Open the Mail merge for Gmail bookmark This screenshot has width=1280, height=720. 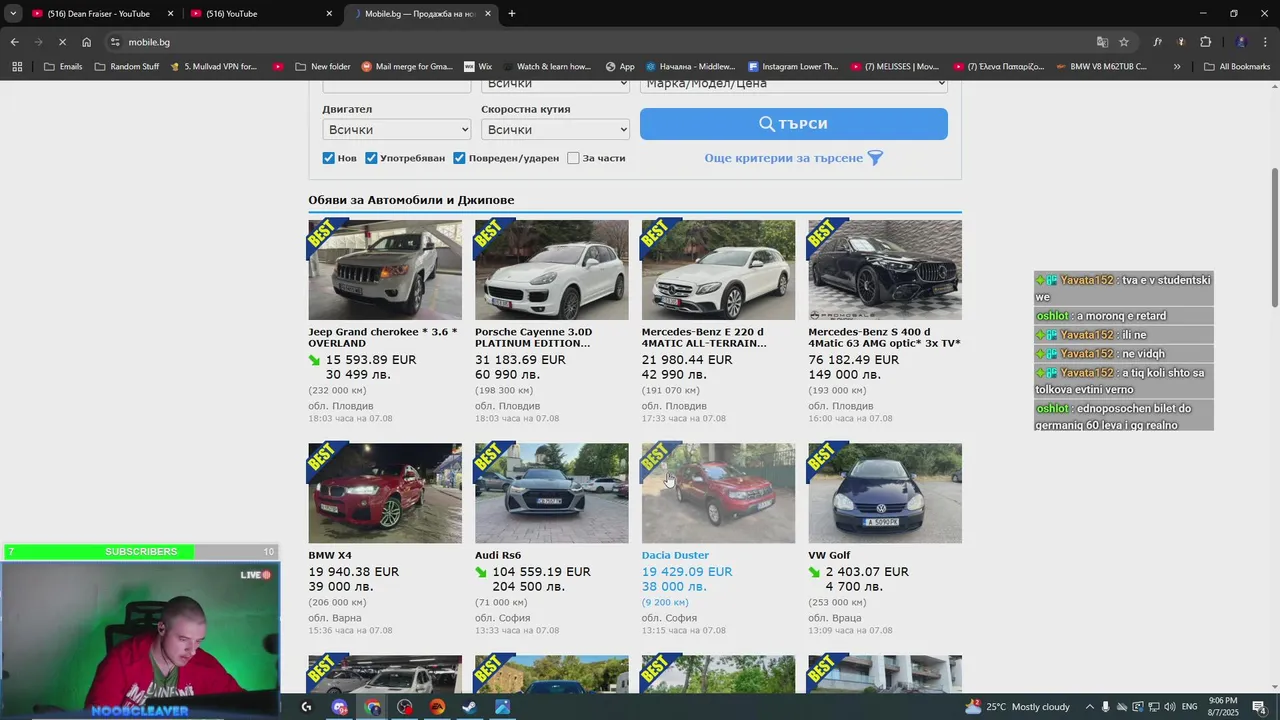pyautogui.click(x=407, y=67)
